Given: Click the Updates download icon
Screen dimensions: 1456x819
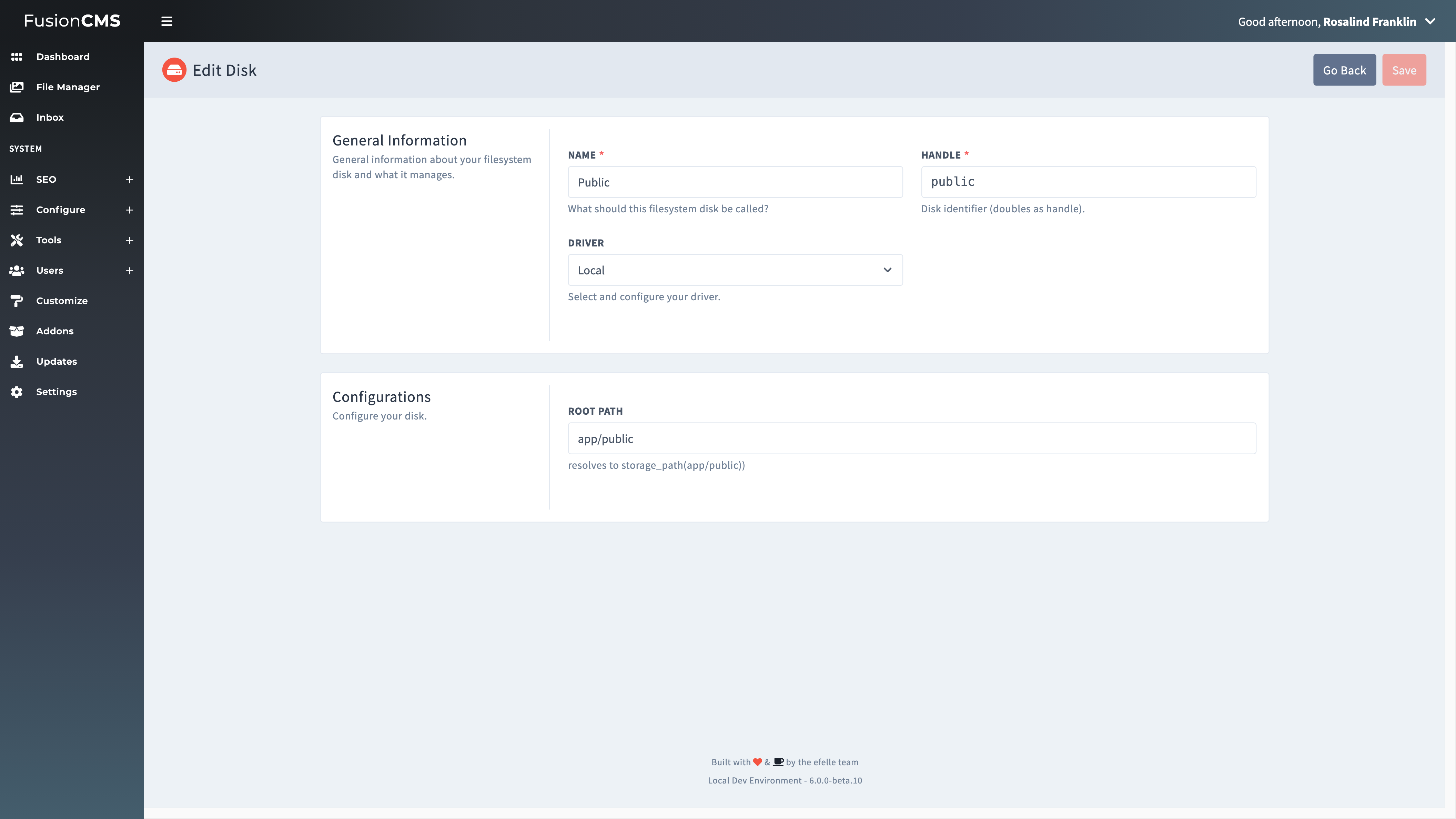Looking at the screenshot, I should click(17, 362).
